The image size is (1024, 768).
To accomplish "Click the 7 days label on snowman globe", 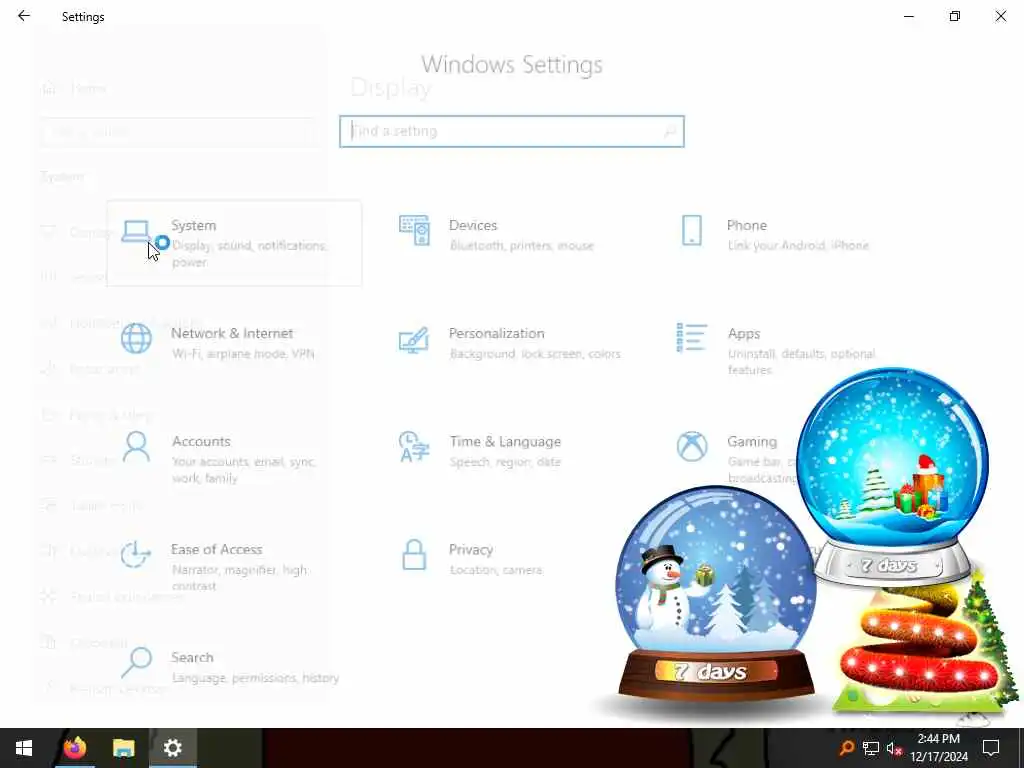I will (711, 671).
